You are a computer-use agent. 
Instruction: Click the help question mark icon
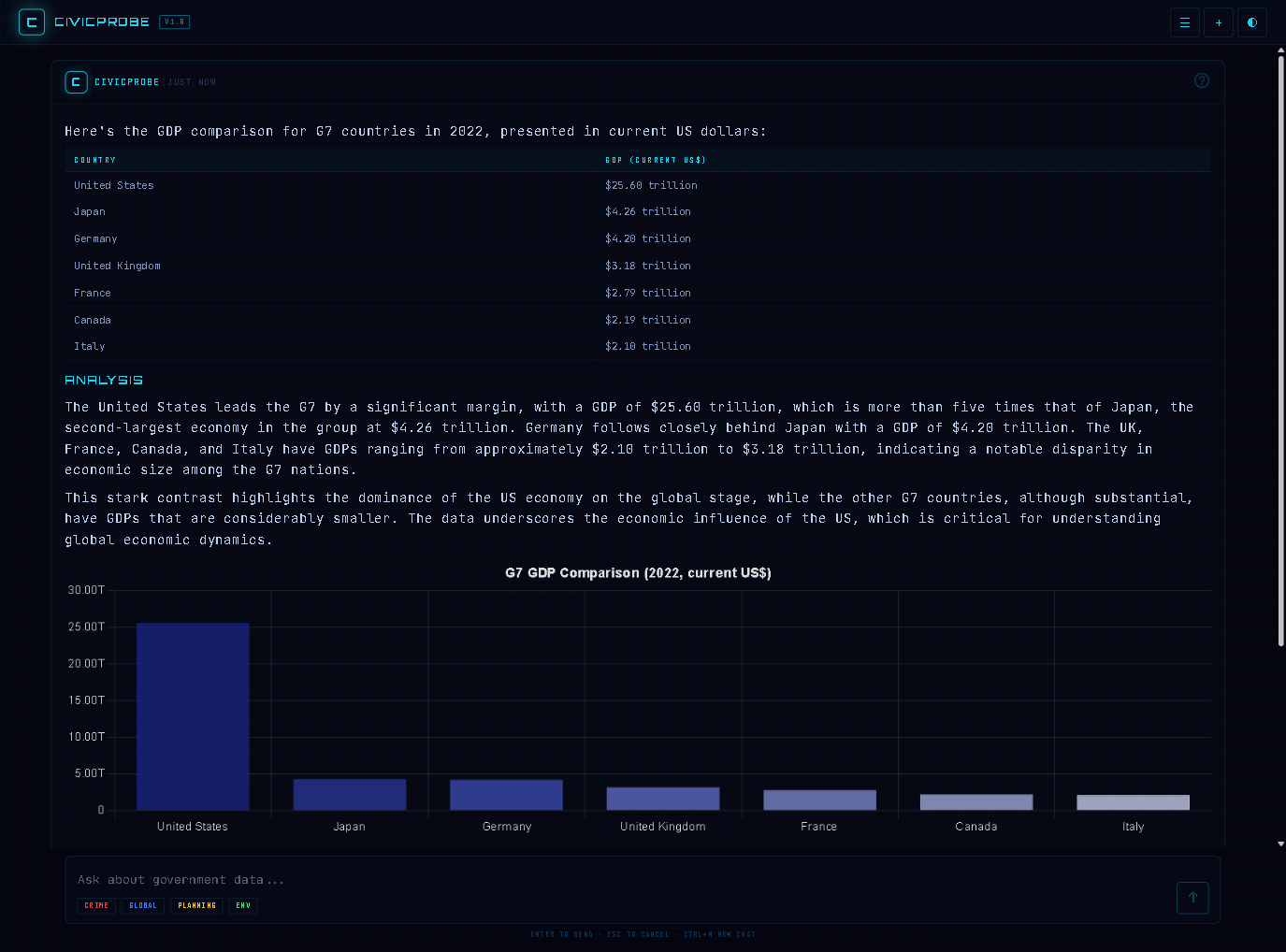(1201, 81)
